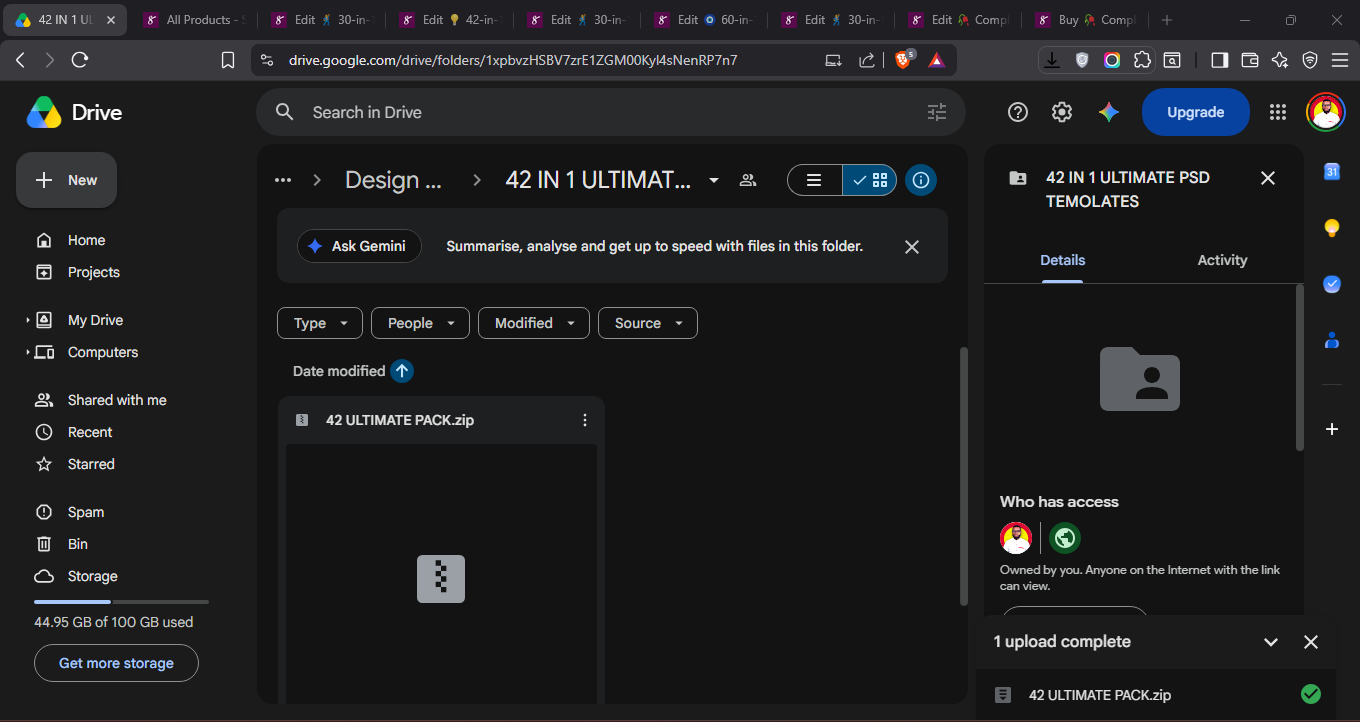
Task: Open the People filter dropdown
Action: point(420,323)
